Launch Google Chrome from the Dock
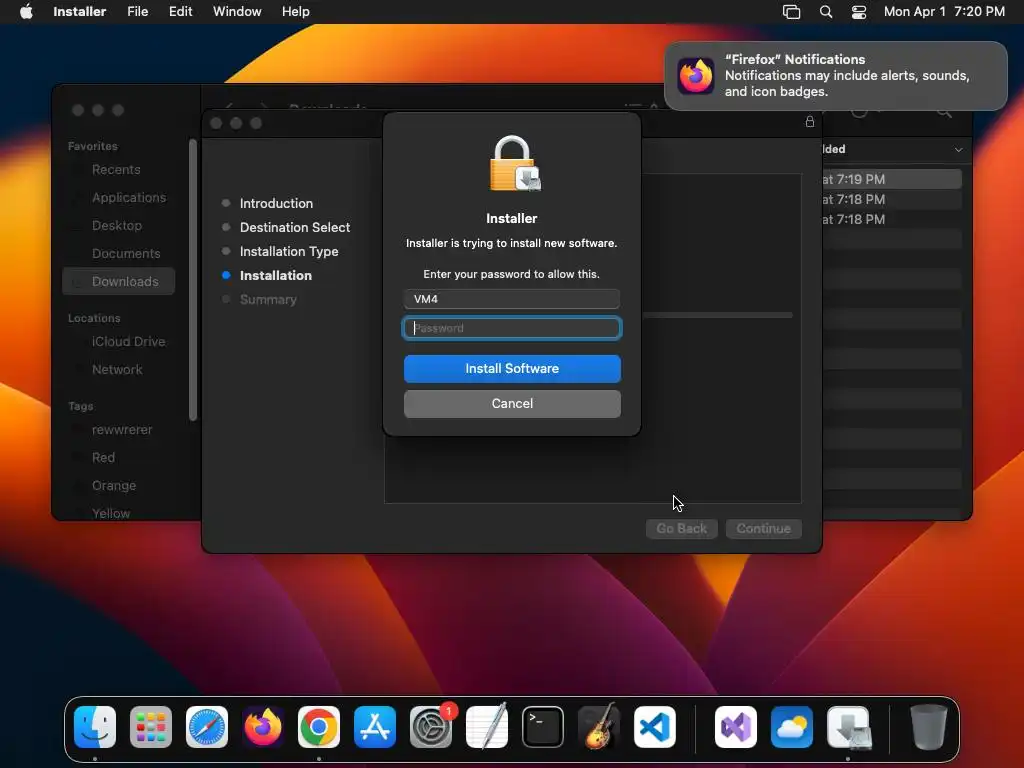Screen dimensions: 1024x768 (319, 727)
